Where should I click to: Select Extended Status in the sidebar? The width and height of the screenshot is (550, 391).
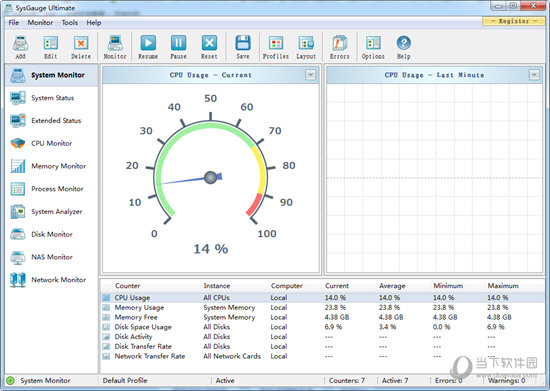(52, 121)
